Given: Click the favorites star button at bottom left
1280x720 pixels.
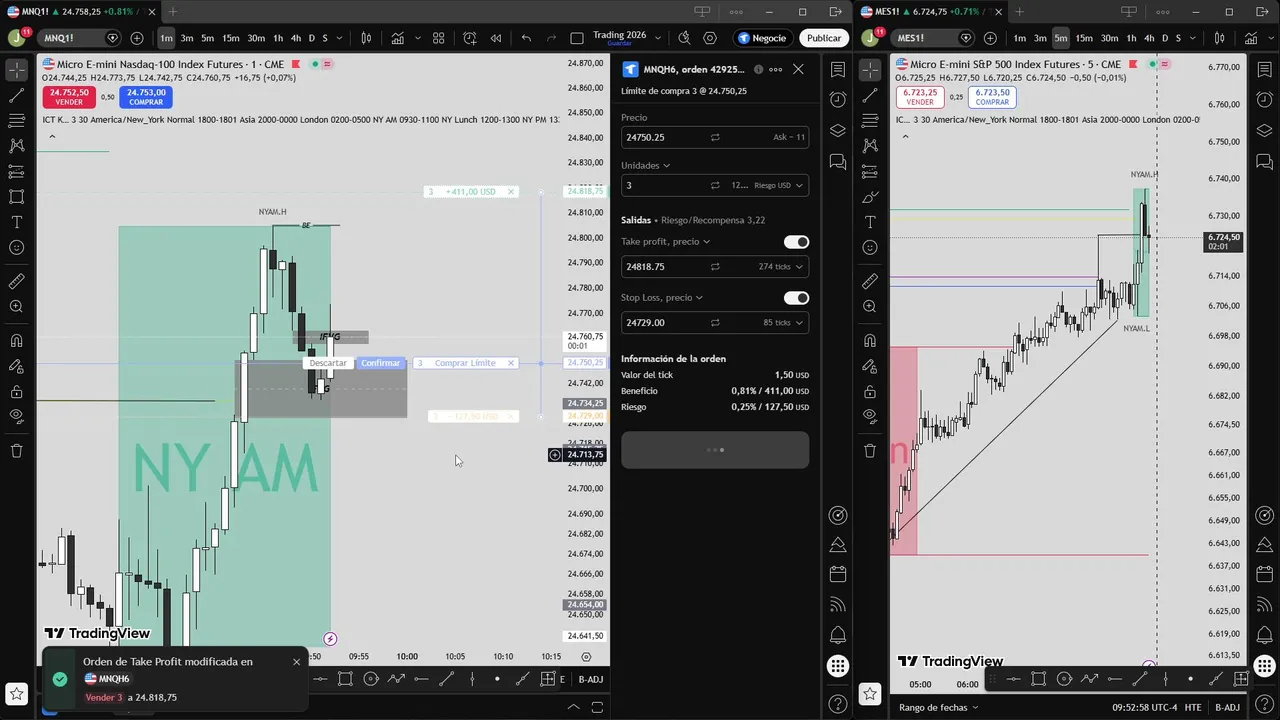Looking at the screenshot, I should point(16,693).
